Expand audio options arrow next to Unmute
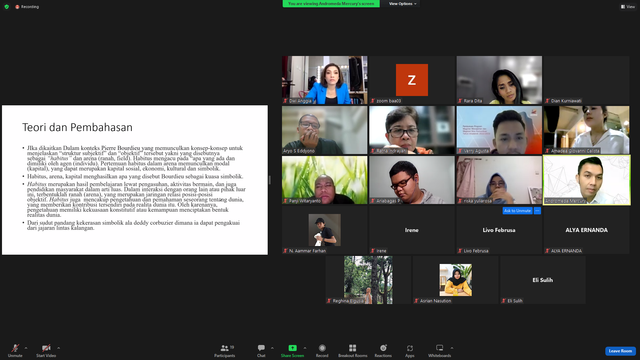The width and height of the screenshot is (640, 360). point(26,348)
